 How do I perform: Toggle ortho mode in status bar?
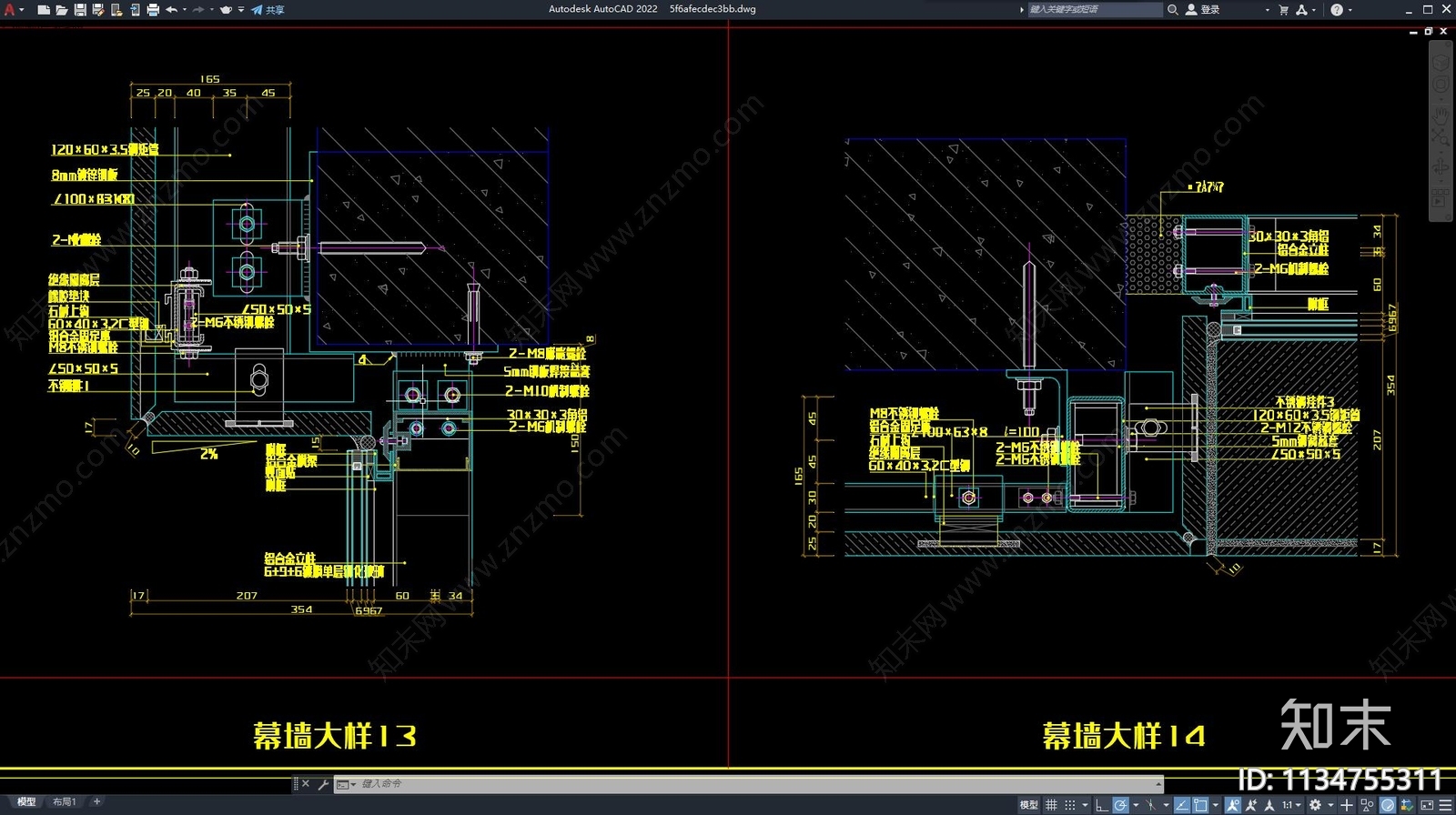click(1102, 805)
